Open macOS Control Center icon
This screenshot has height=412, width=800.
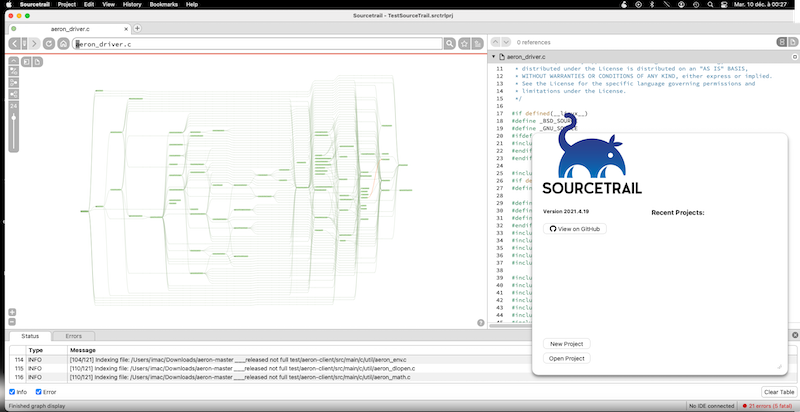coord(724,4)
